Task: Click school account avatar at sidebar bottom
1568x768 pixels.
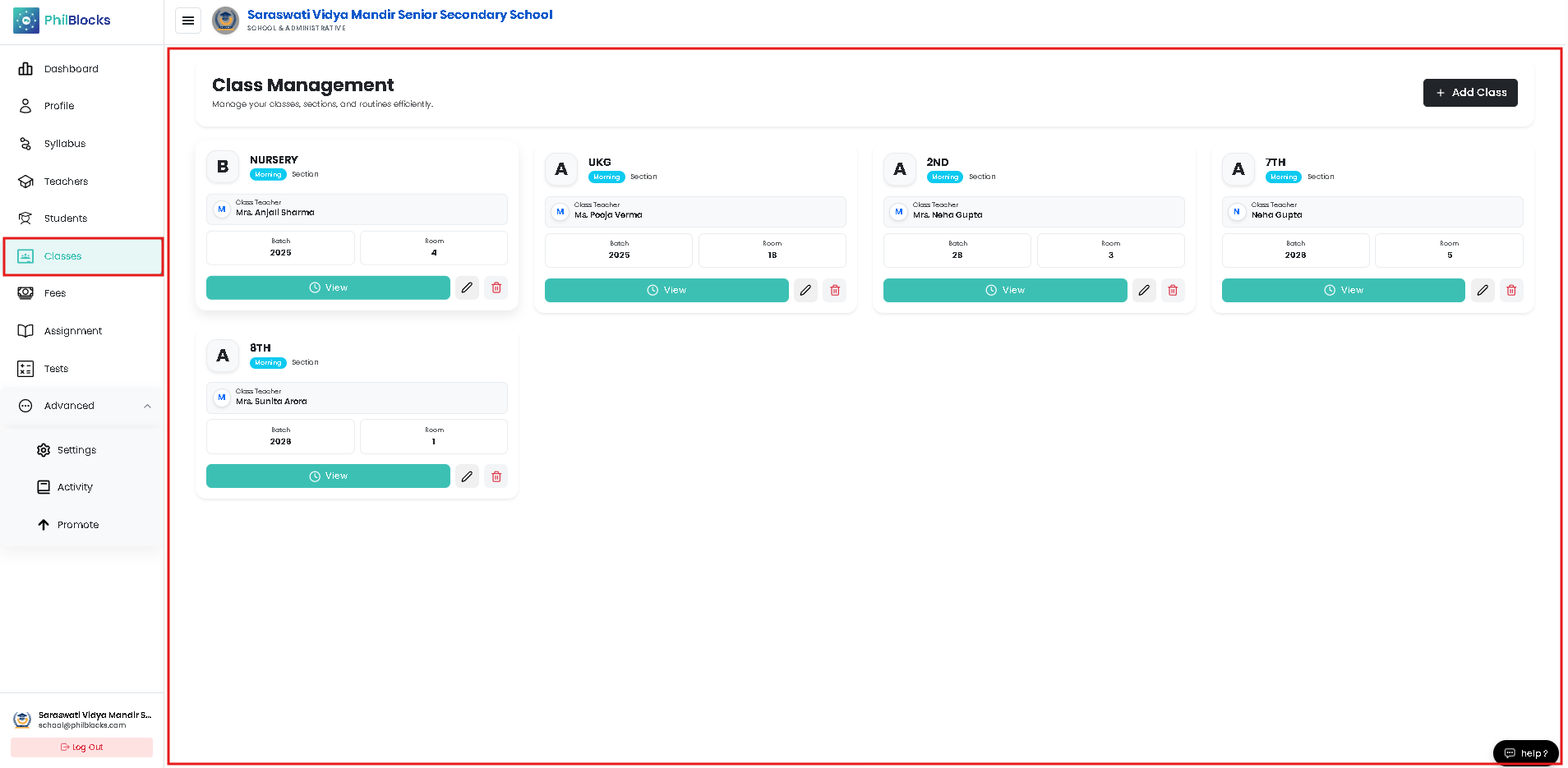Action: click(22, 720)
